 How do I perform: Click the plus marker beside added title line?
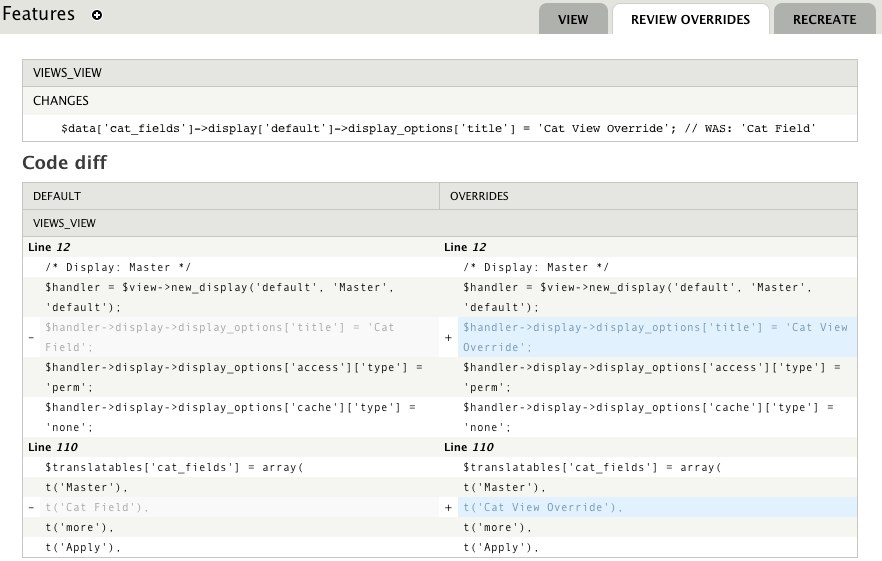(448, 338)
